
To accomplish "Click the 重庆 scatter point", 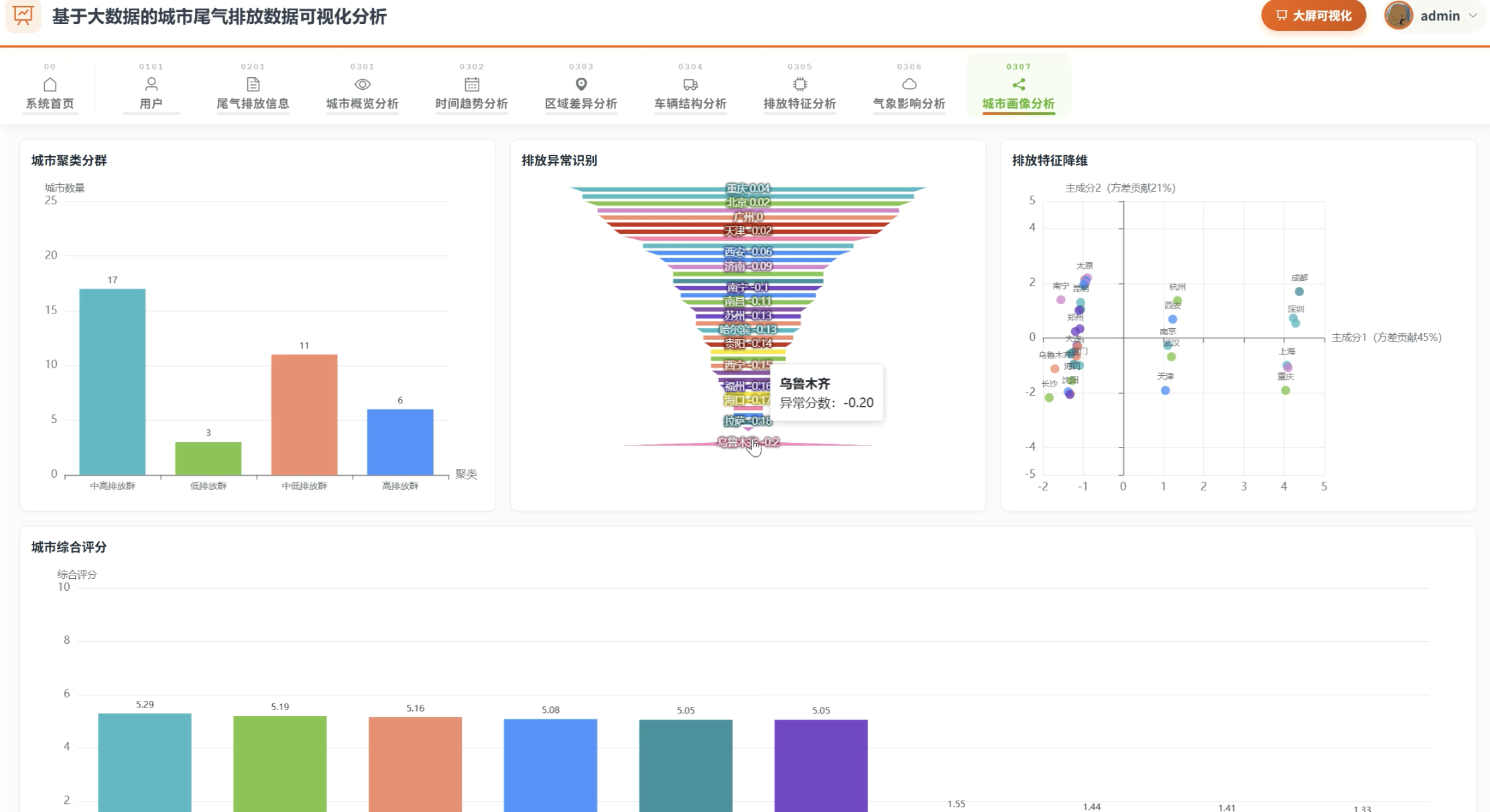I will (x=1286, y=391).
